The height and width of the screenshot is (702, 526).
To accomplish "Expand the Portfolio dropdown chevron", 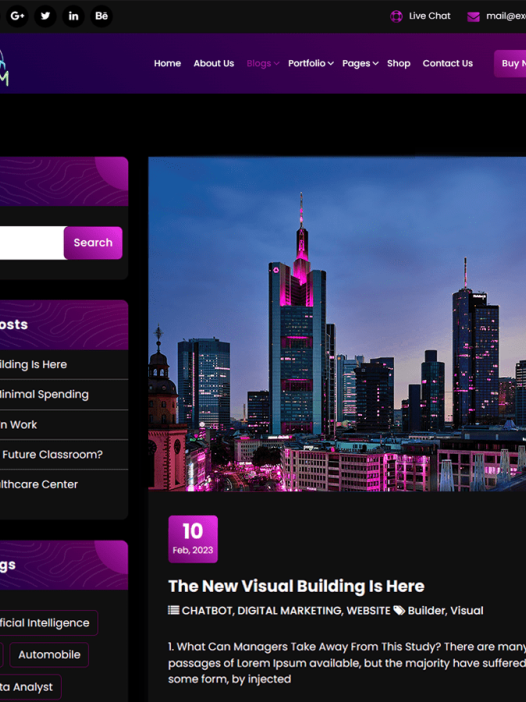I will click(x=330, y=64).
